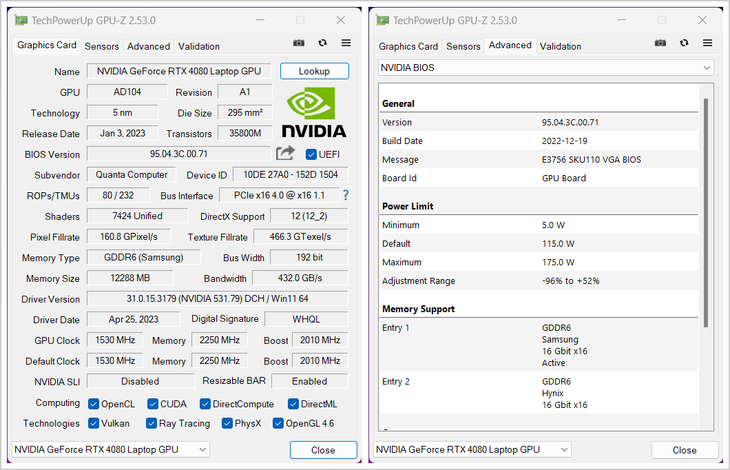Screen dimensions: 730x470
Task: Toggle the UEFI checkbox
Action: [311, 154]
